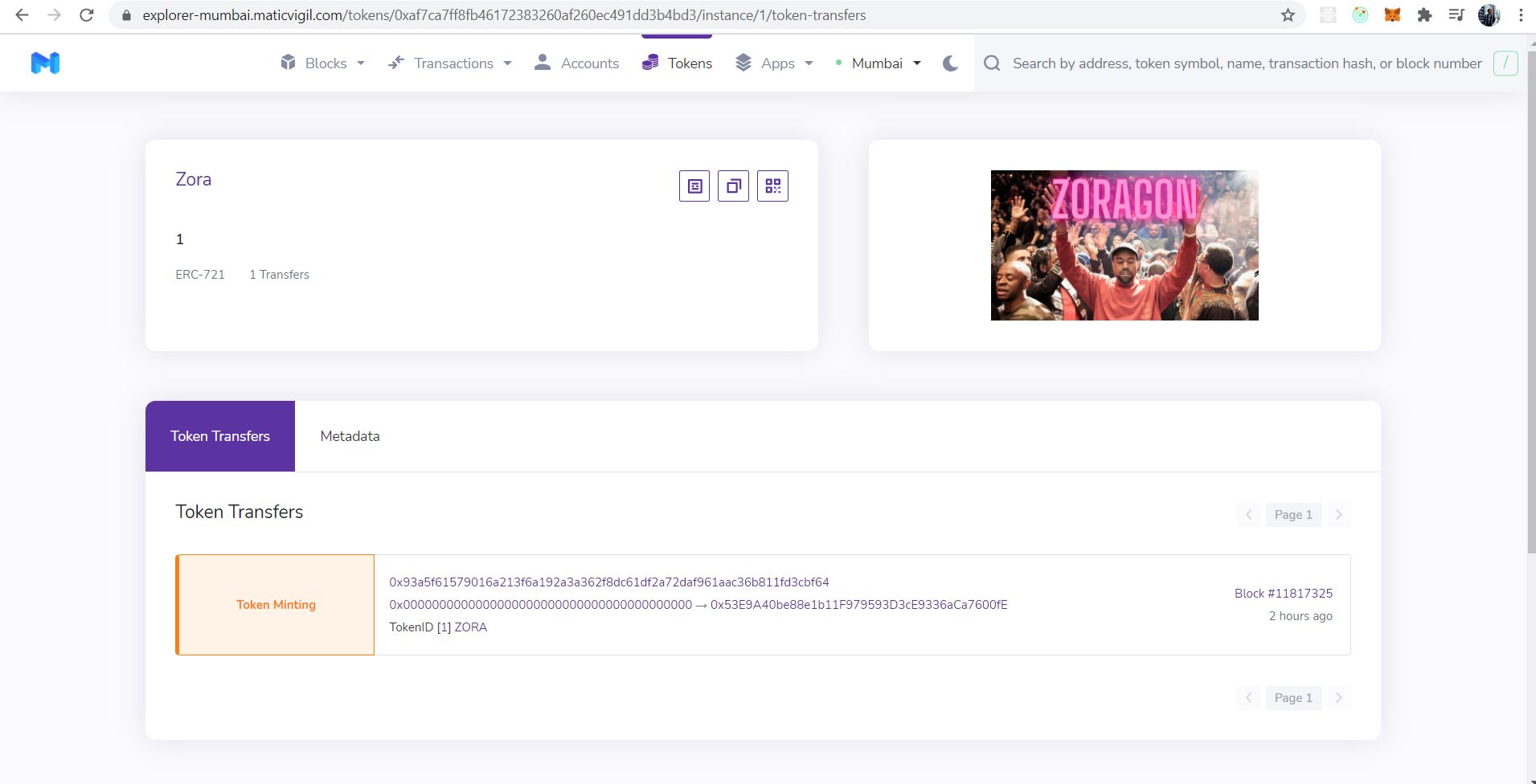Click the 2 hours ago timestamp
The height and width of the screenshot is (784, 1536).
tap(1300, 616)
